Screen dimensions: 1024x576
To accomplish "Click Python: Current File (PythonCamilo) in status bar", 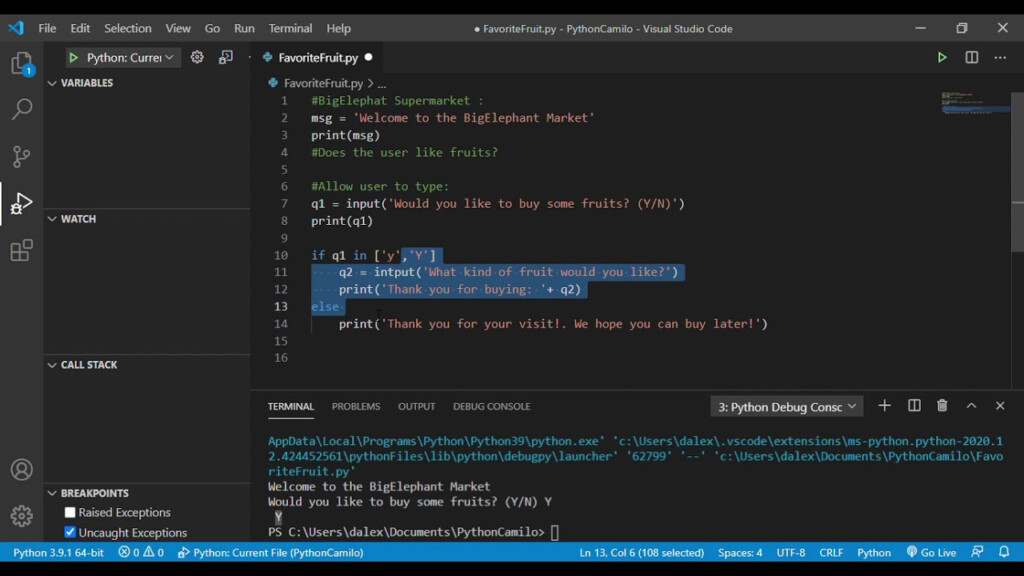I will coord(271,552).
